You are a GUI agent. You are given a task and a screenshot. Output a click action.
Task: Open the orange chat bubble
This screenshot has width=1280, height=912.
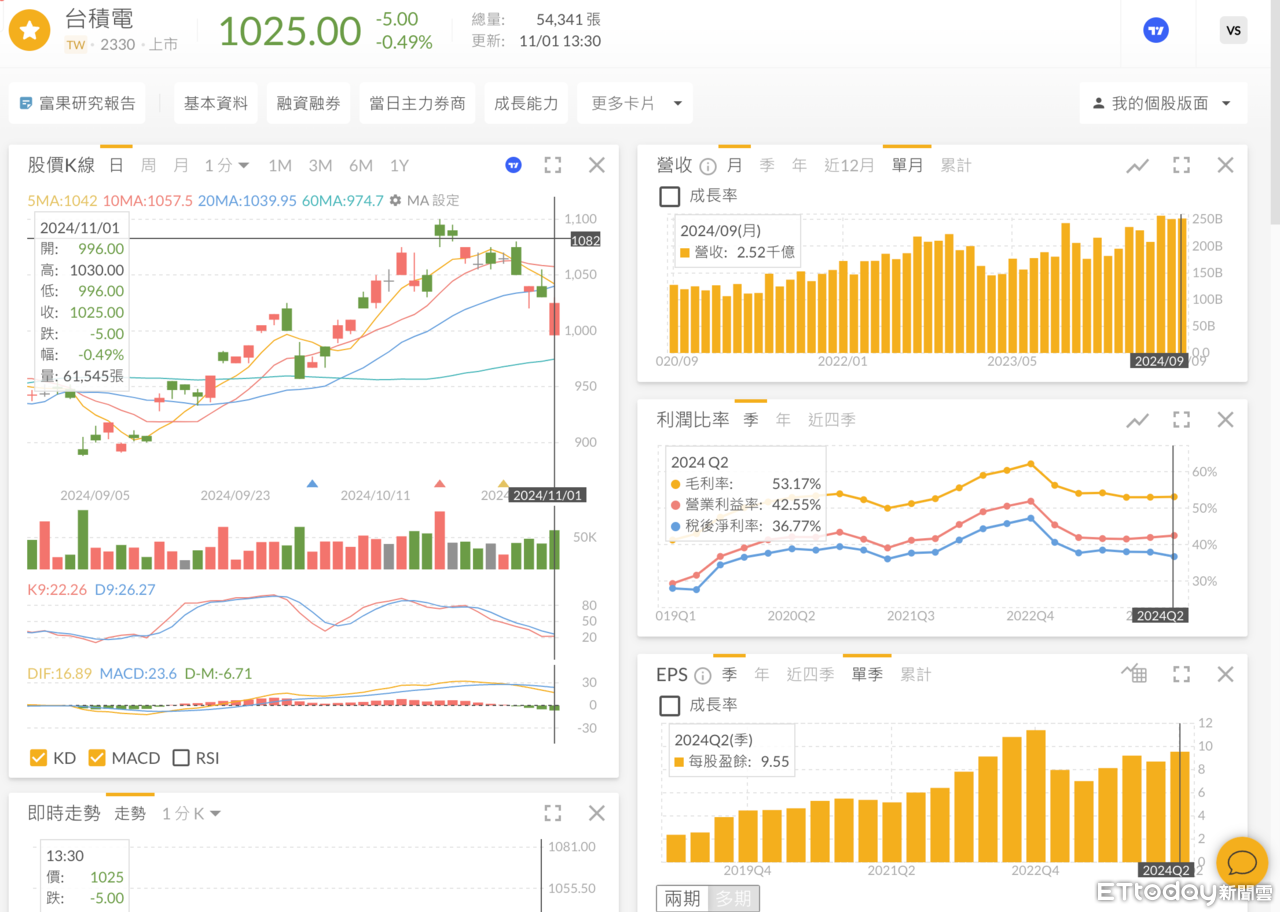[1242, 863]
